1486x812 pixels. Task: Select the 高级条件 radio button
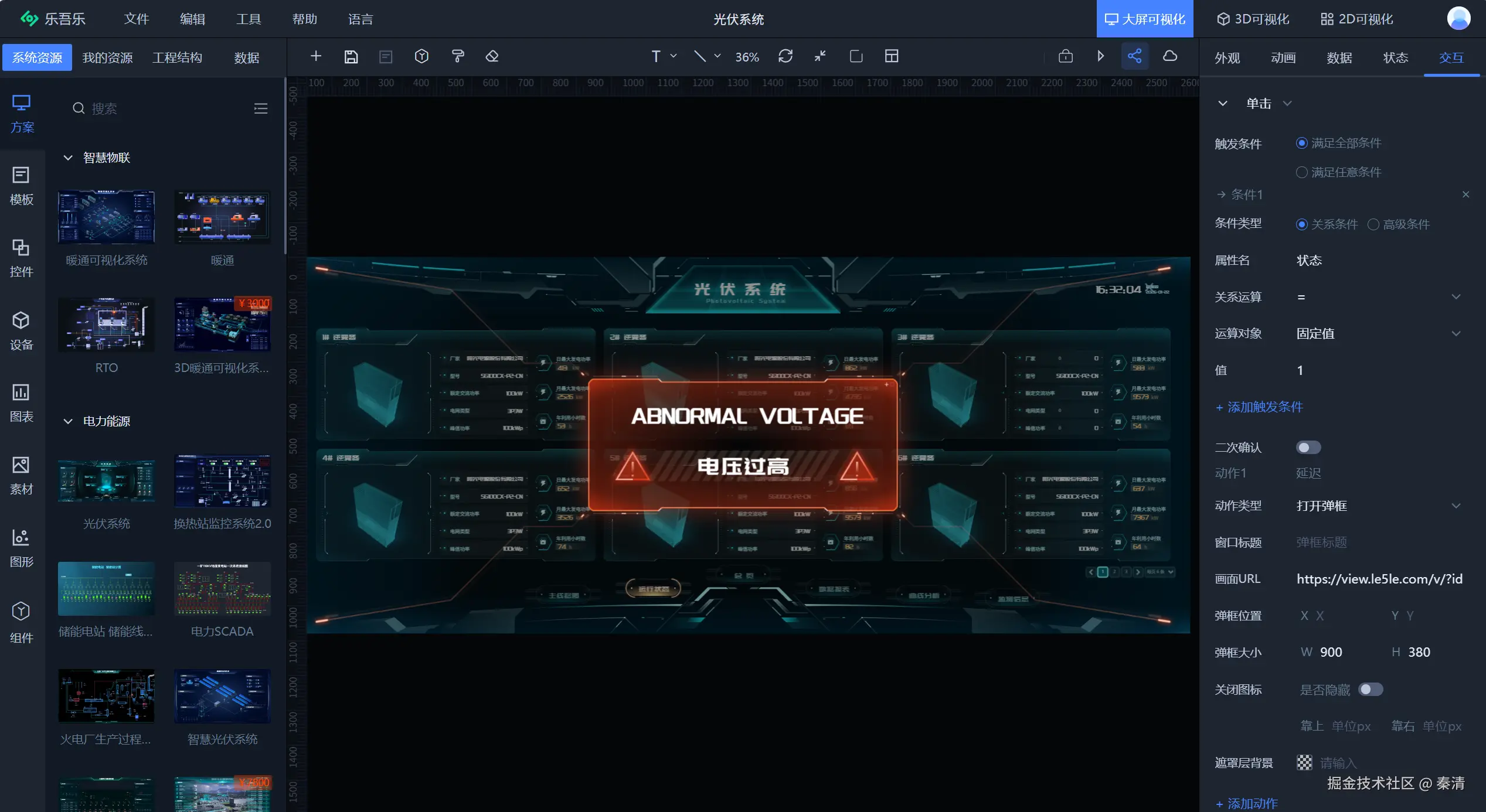[1373, 224]
